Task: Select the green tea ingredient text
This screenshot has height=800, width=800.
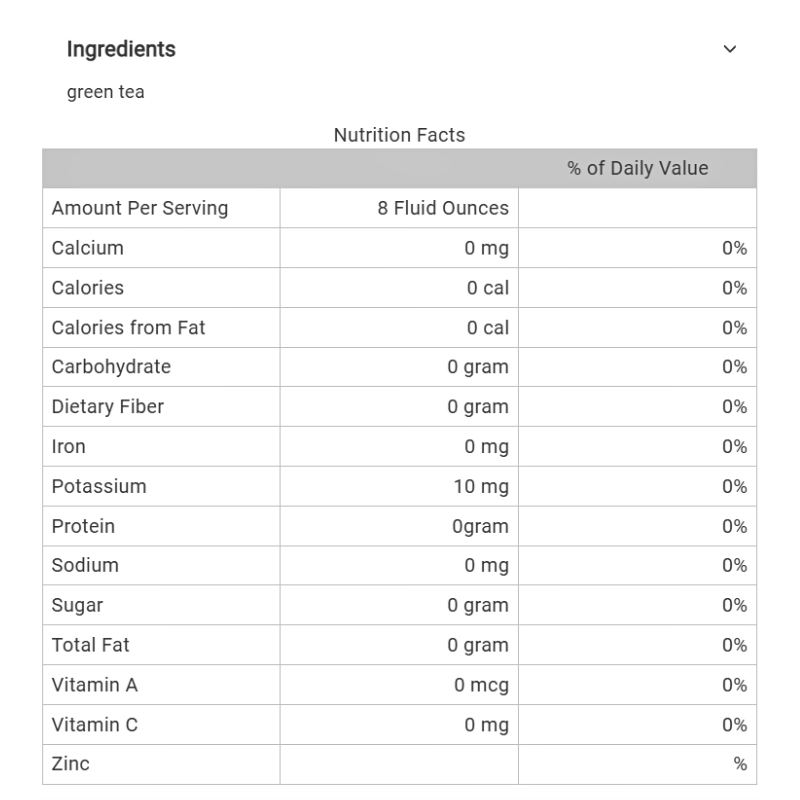Action: click(106, 92)
